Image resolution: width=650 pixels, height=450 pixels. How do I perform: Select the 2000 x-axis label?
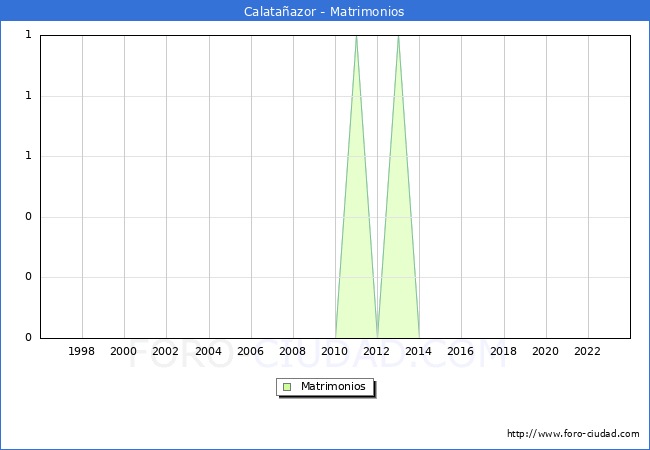pyautogui.click(x=124, y=352)
